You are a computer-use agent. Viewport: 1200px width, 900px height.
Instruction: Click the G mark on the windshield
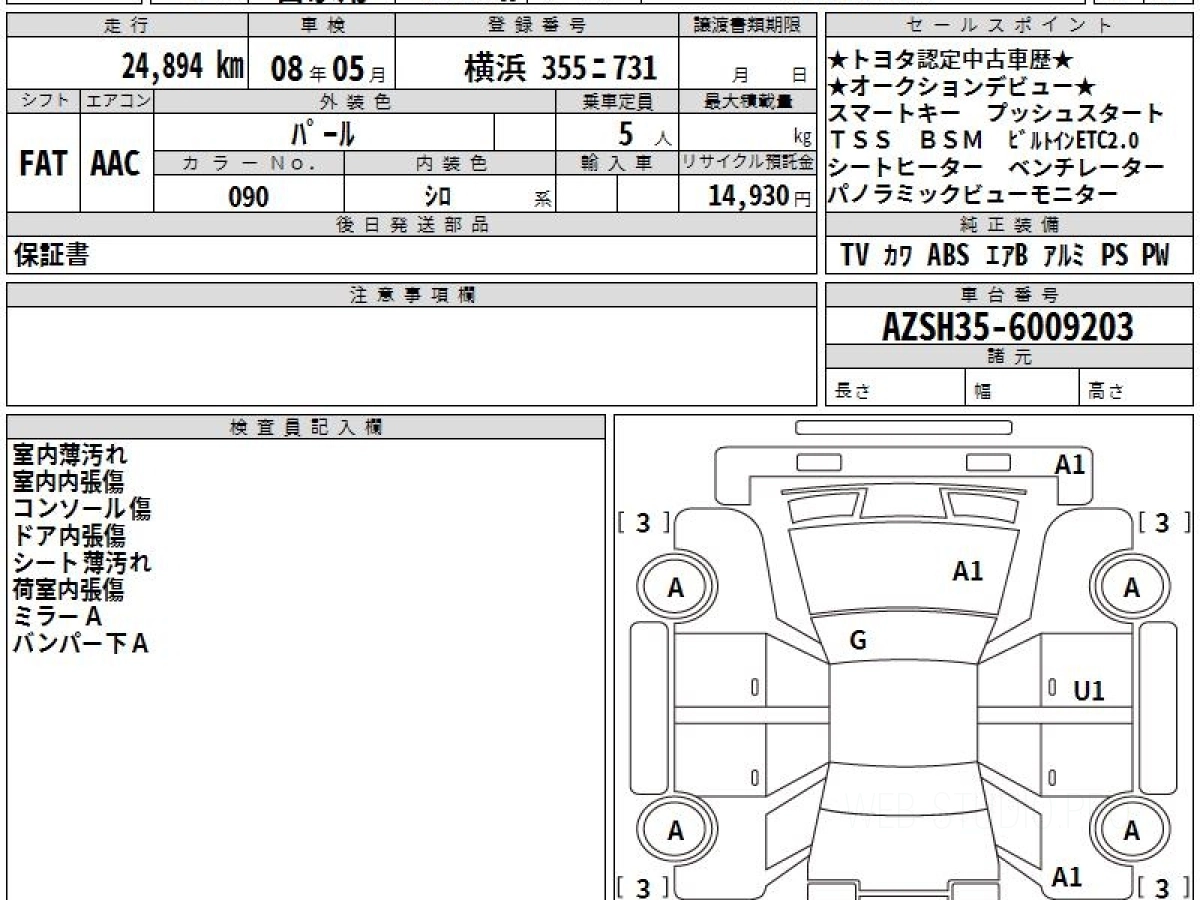[858, 642]
